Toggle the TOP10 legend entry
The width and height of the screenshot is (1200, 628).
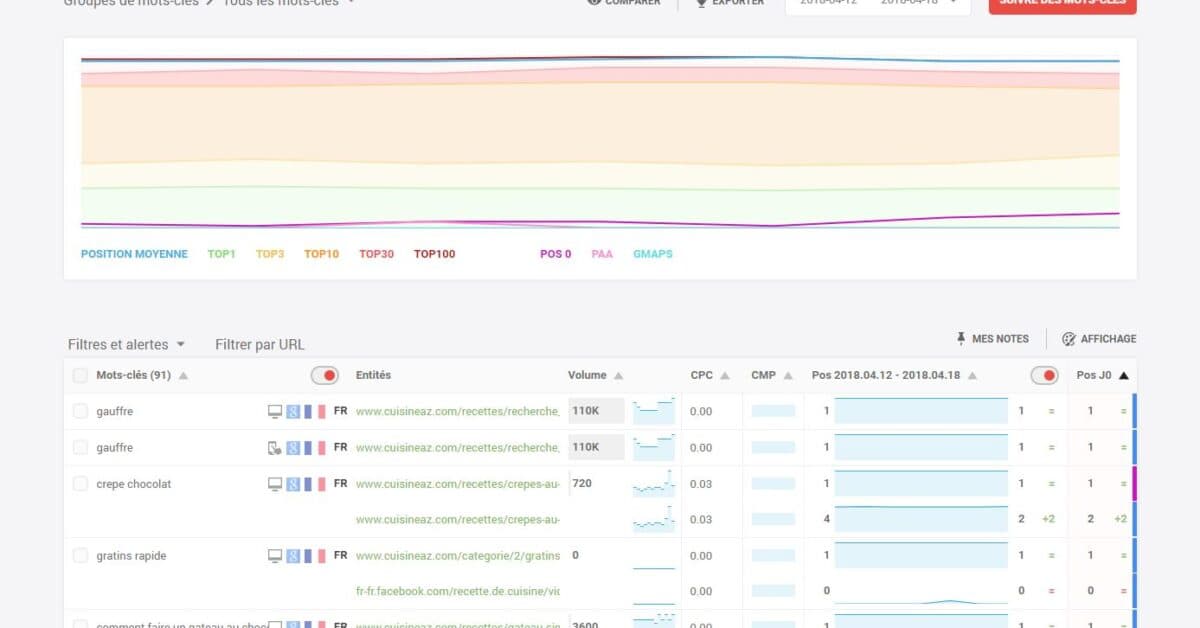(321, 254)
